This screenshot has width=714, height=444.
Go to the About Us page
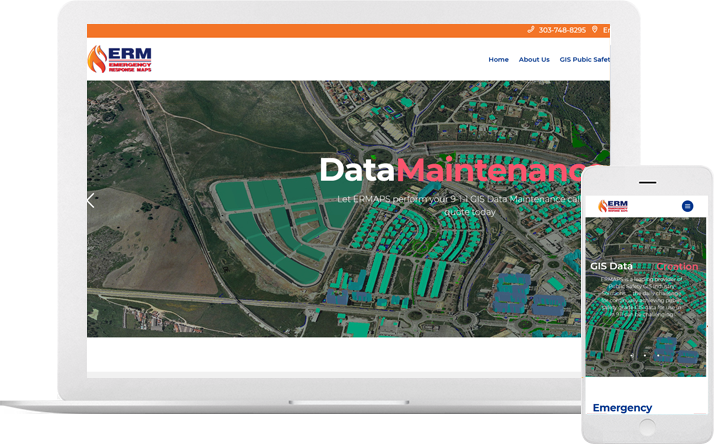pos(534,60)
